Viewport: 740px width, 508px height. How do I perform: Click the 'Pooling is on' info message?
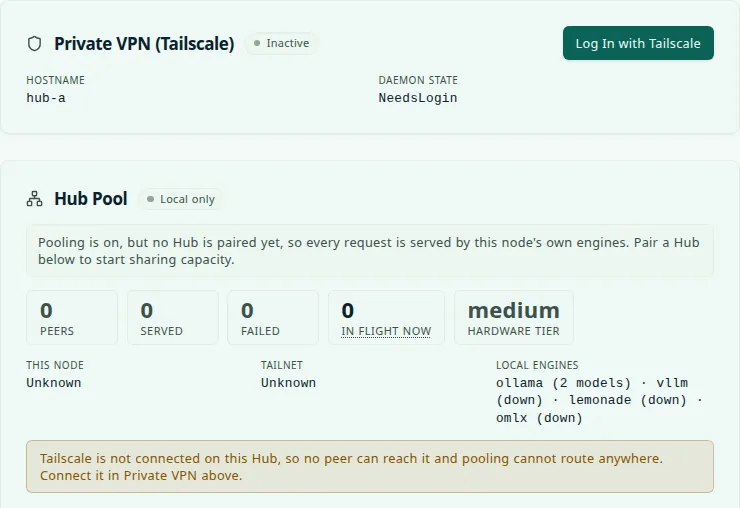(x=370, y=251)
